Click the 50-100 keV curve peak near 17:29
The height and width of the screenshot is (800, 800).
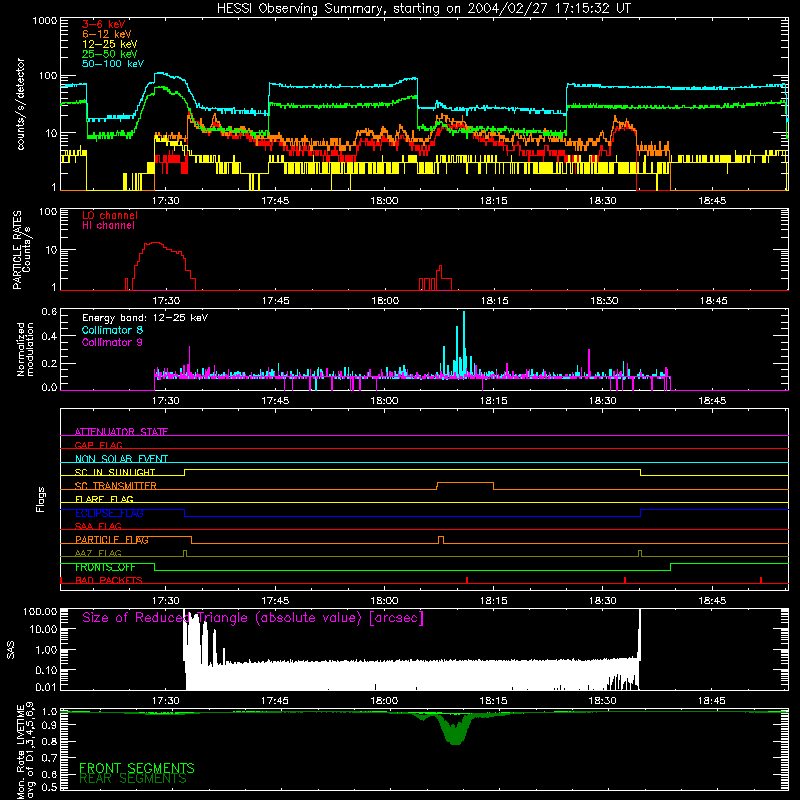160,73
